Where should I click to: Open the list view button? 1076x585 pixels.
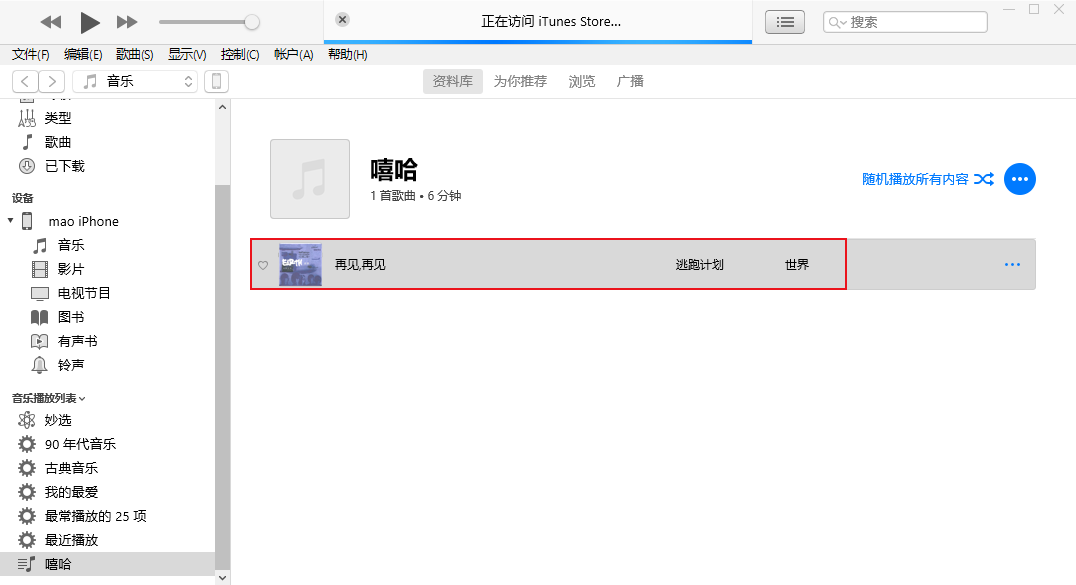pyautogui.click(x=785, y=22)
